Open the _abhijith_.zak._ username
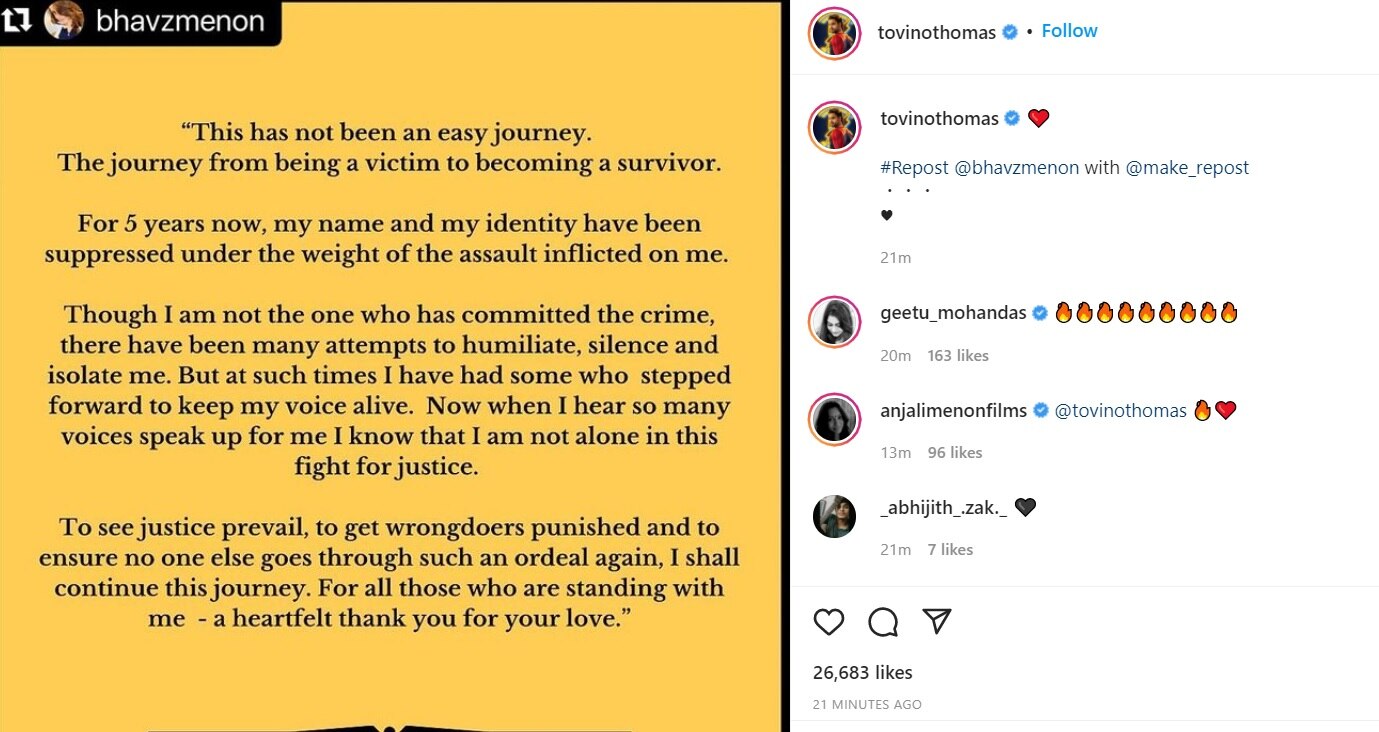Screen dimensions: 1379x732 pyautogui.click(x=944, y=507)
